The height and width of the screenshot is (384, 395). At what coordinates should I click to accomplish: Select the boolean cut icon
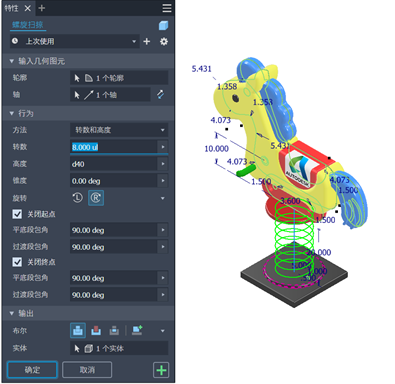(x=96, y=330)
